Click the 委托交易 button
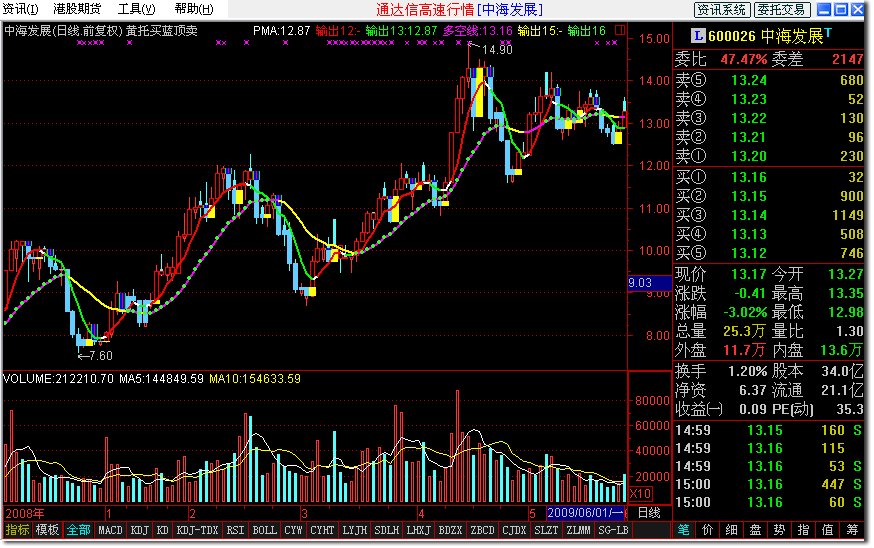874x548 pixels. point(782,9)
